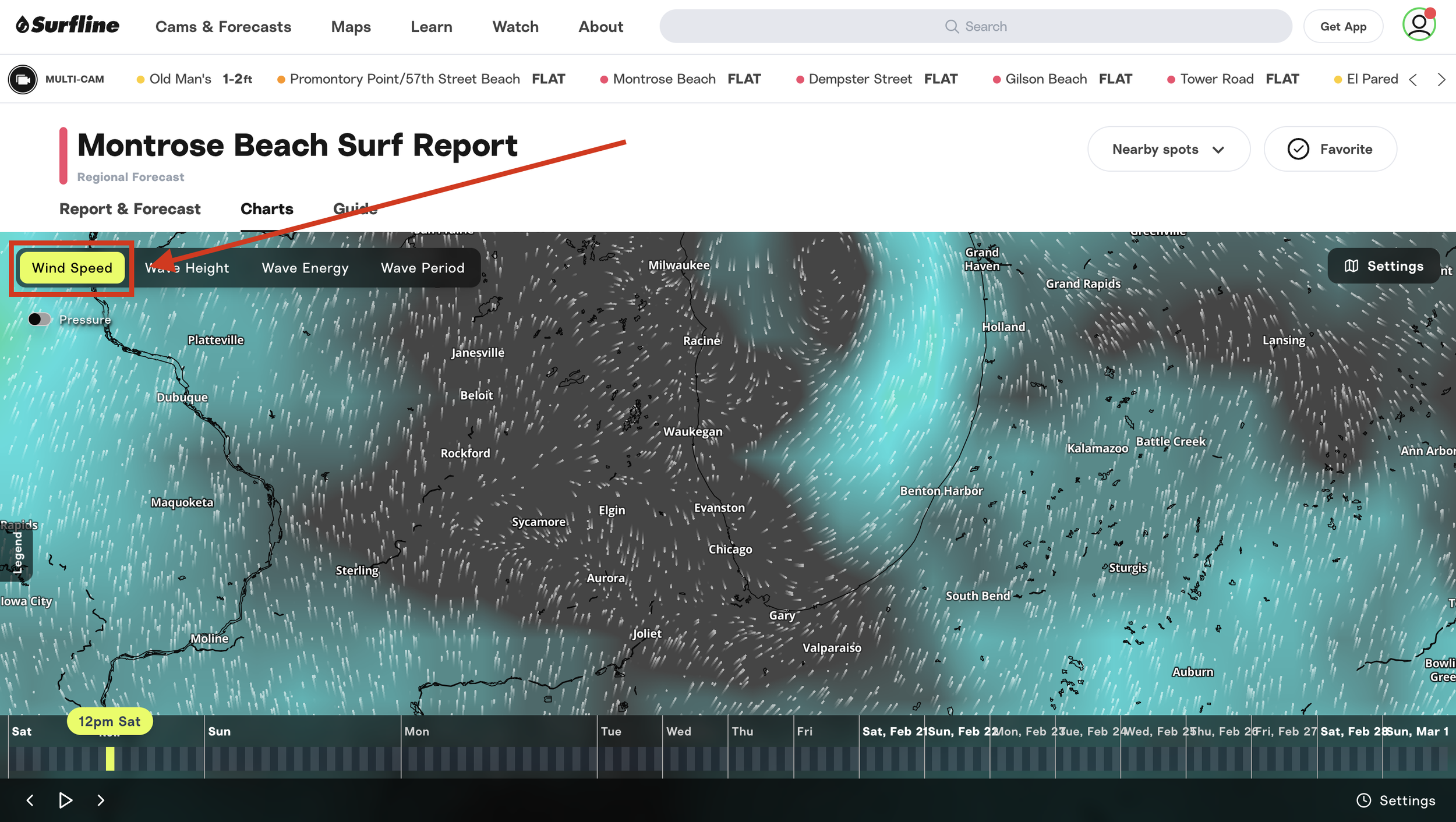Expand the Nearby spots dropdown
The height and width of the screenshot is (822, 1456).
point(1168,149)
